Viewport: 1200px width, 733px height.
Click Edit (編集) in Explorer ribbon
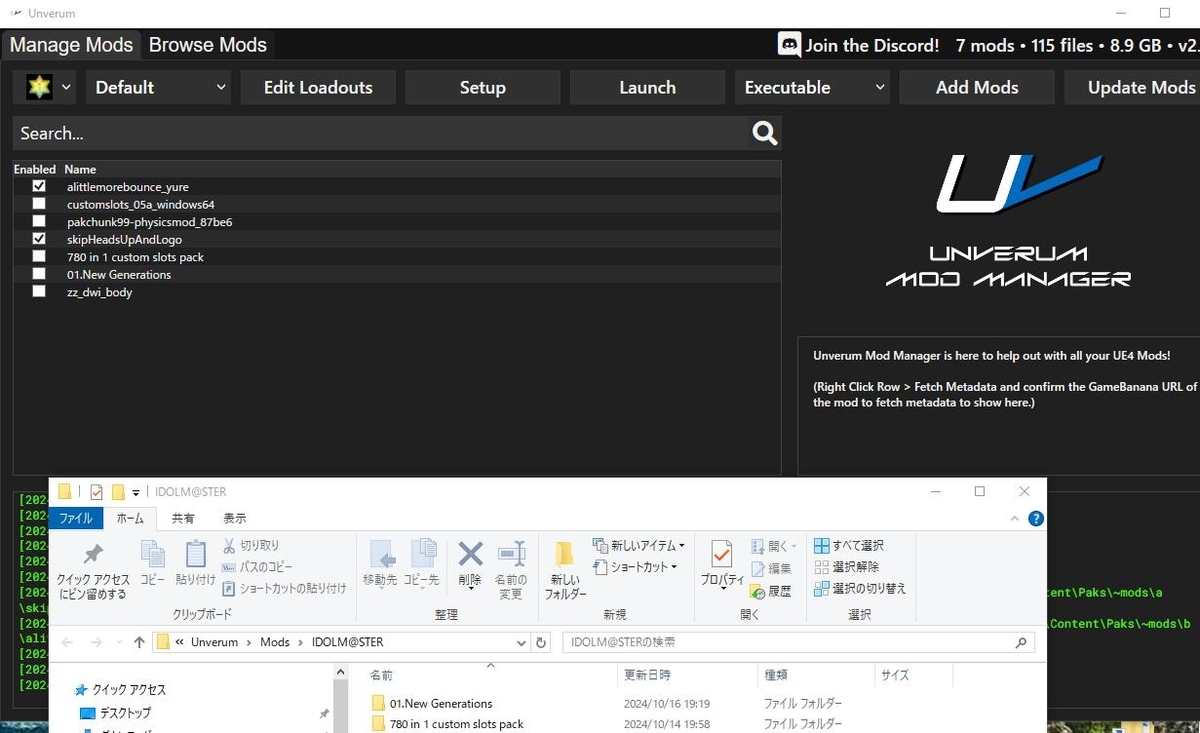click(771, 568)
